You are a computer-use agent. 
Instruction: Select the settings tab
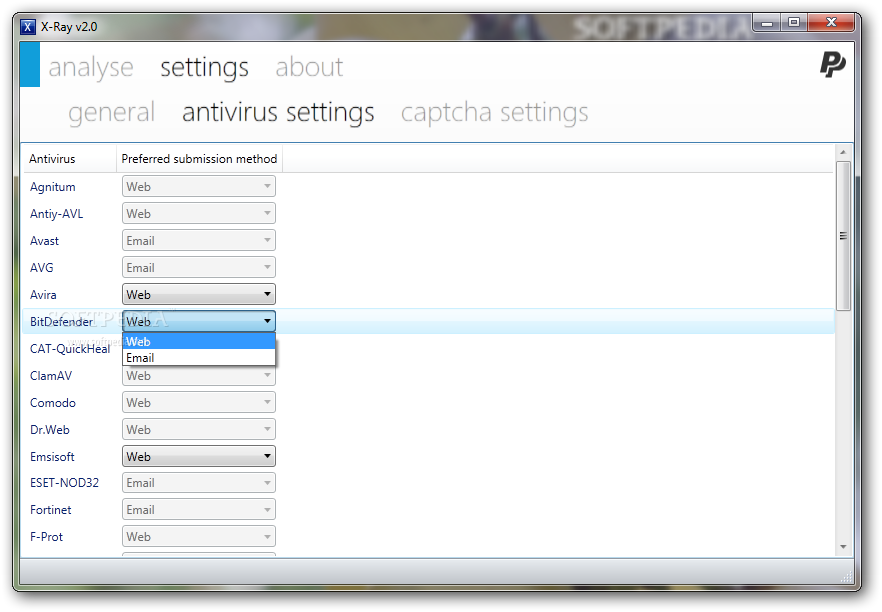click(x=204, y=68)
